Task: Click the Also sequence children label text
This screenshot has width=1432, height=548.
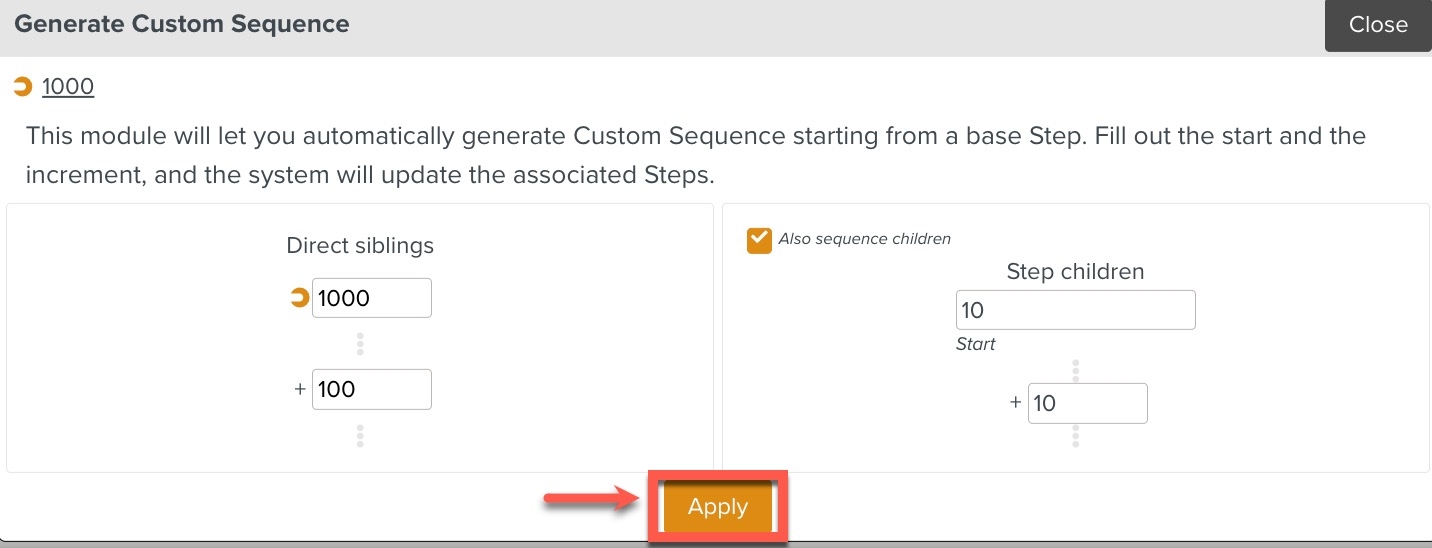Action: (864, 239)
